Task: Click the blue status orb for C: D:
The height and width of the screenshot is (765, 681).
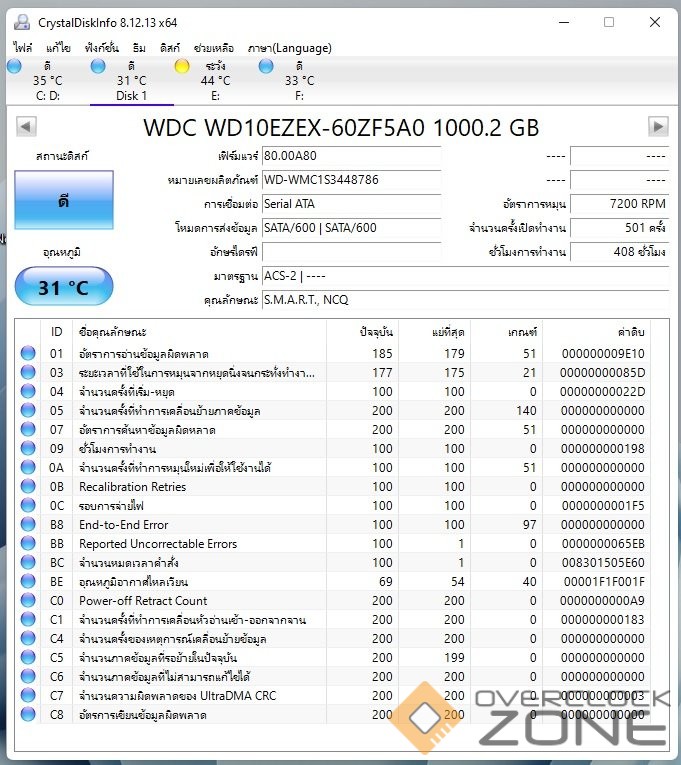Action: [x=14, y=66]
